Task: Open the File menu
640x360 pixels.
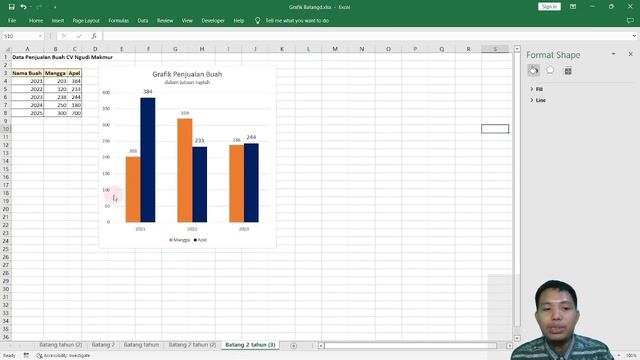Action: (x=12, y=20)
